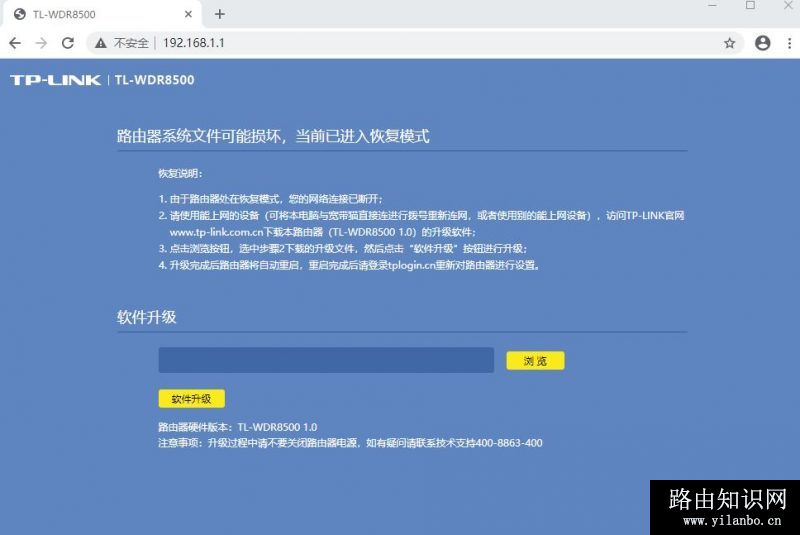The image size is (800, 535).
Task: Click the not-secure warning triangle icon
Action: pos(101,43)
